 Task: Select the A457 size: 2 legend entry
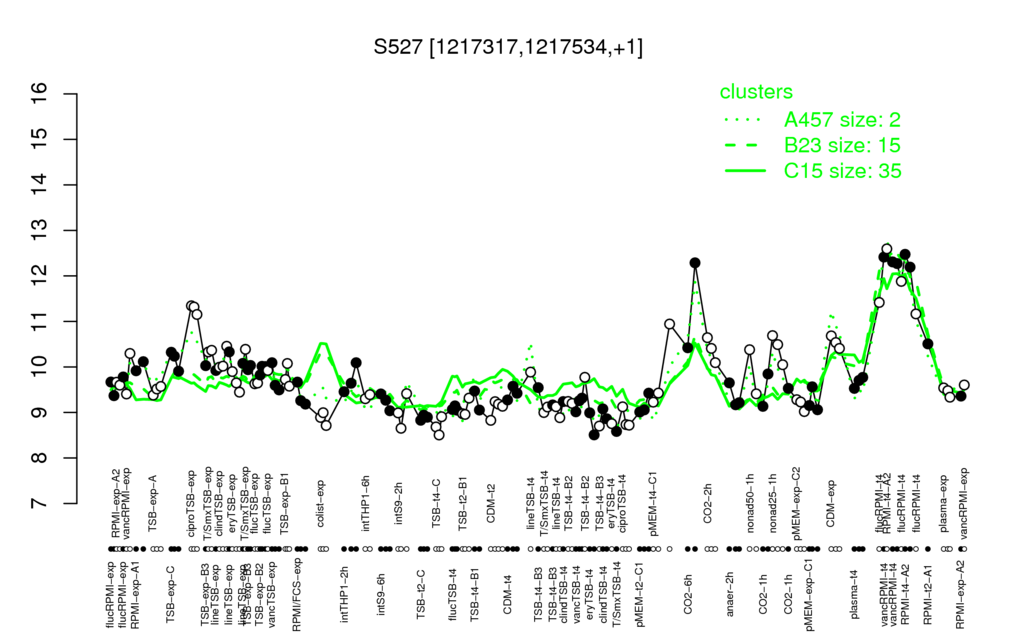842,120
